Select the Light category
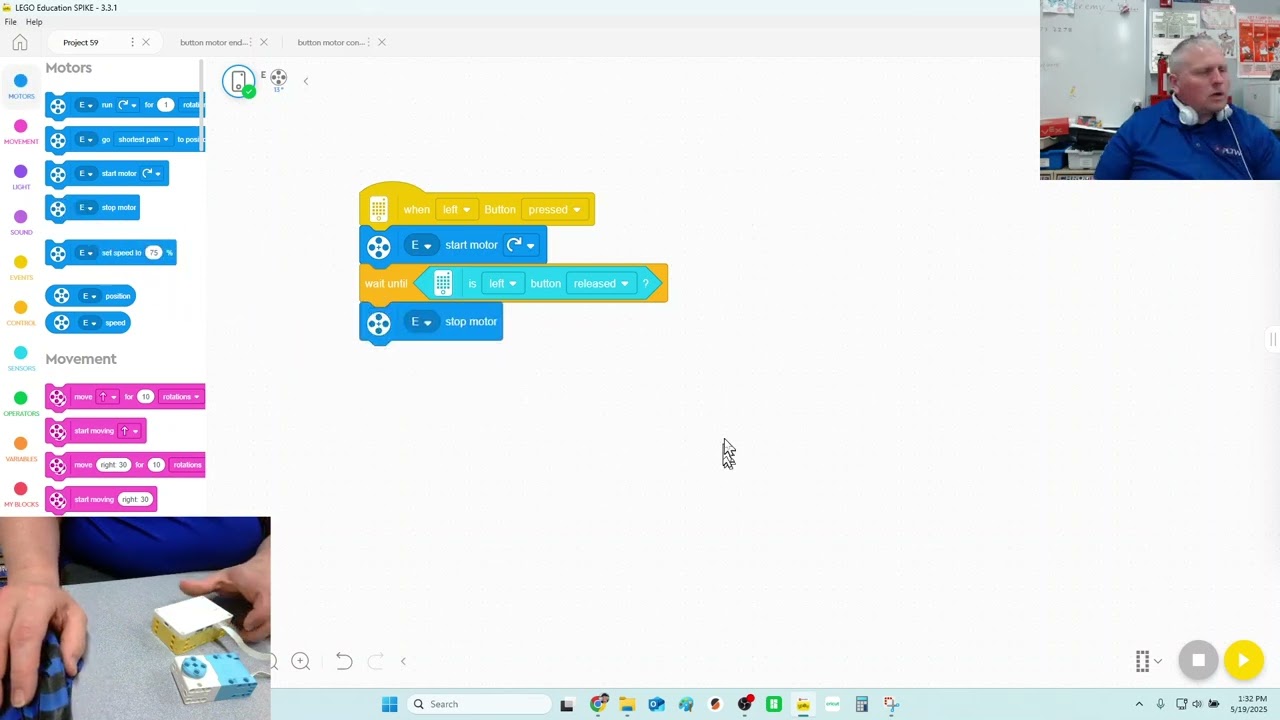 pyautogui.click(x=21, y=177)
